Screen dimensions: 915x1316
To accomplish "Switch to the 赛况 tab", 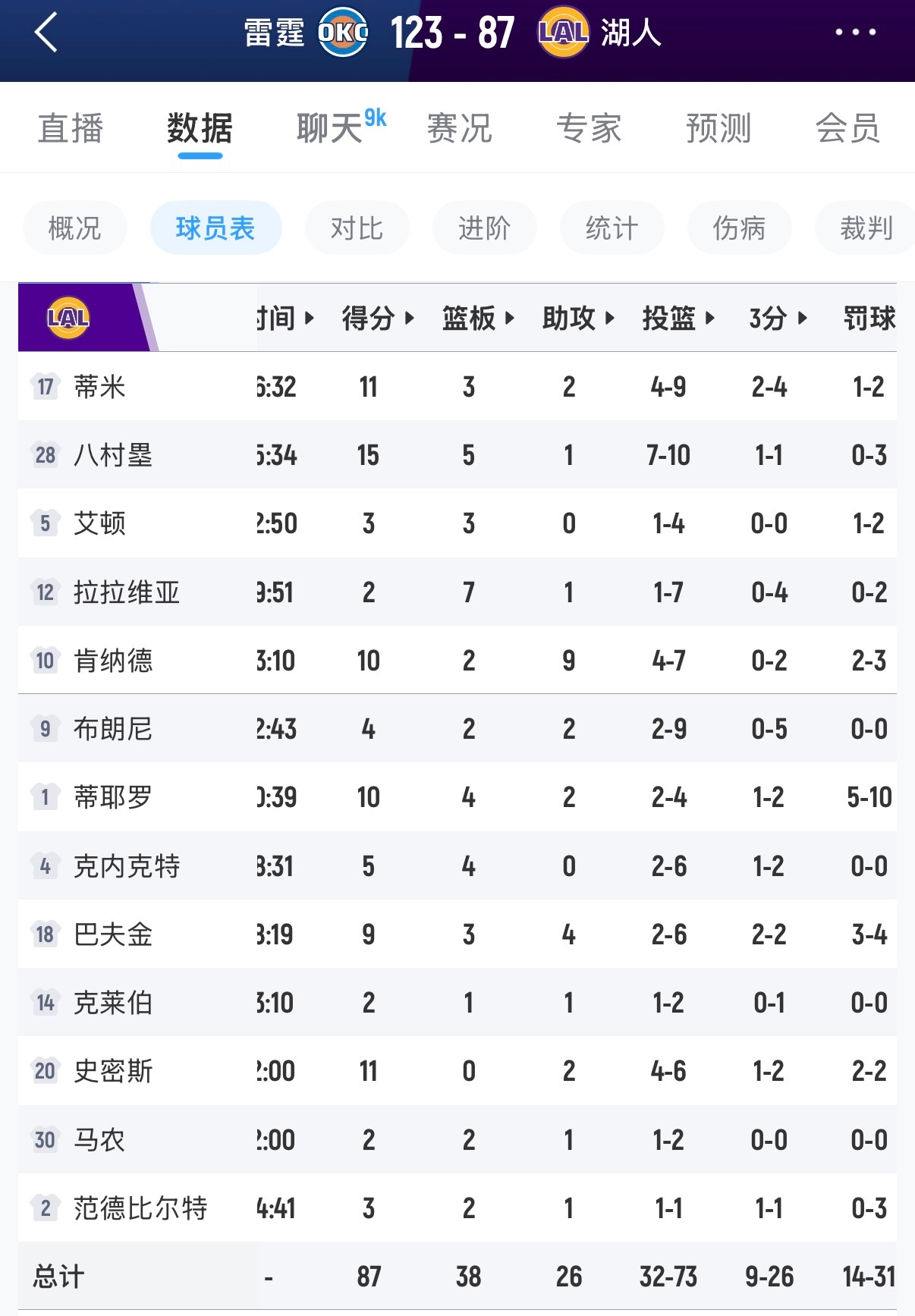I will pyautogui.click(x=459, y=128).
